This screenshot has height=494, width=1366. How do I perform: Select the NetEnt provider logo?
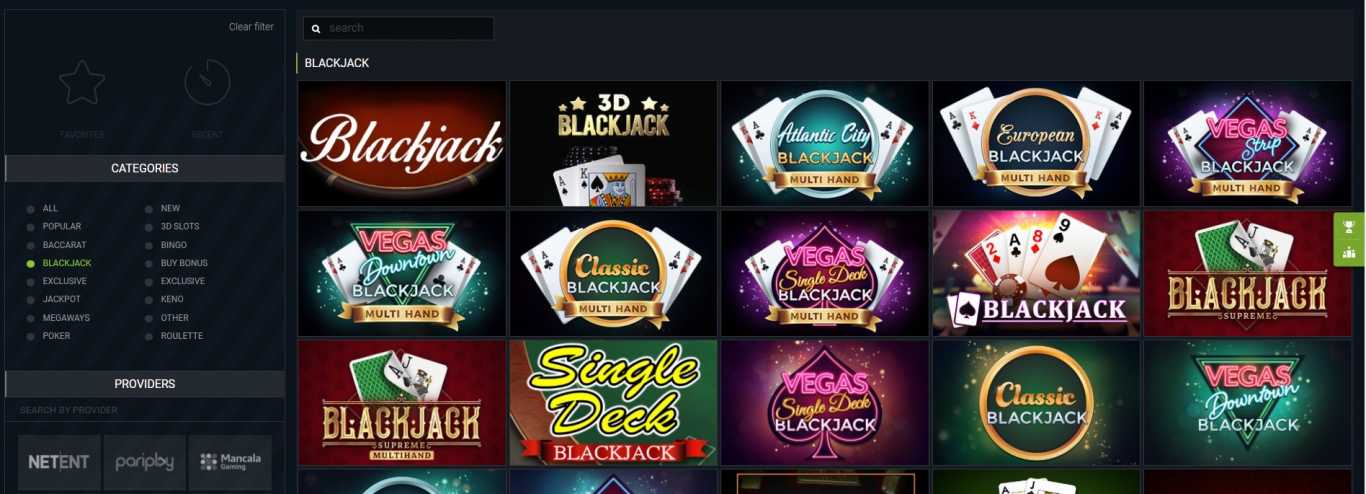[x=59, y=462]
